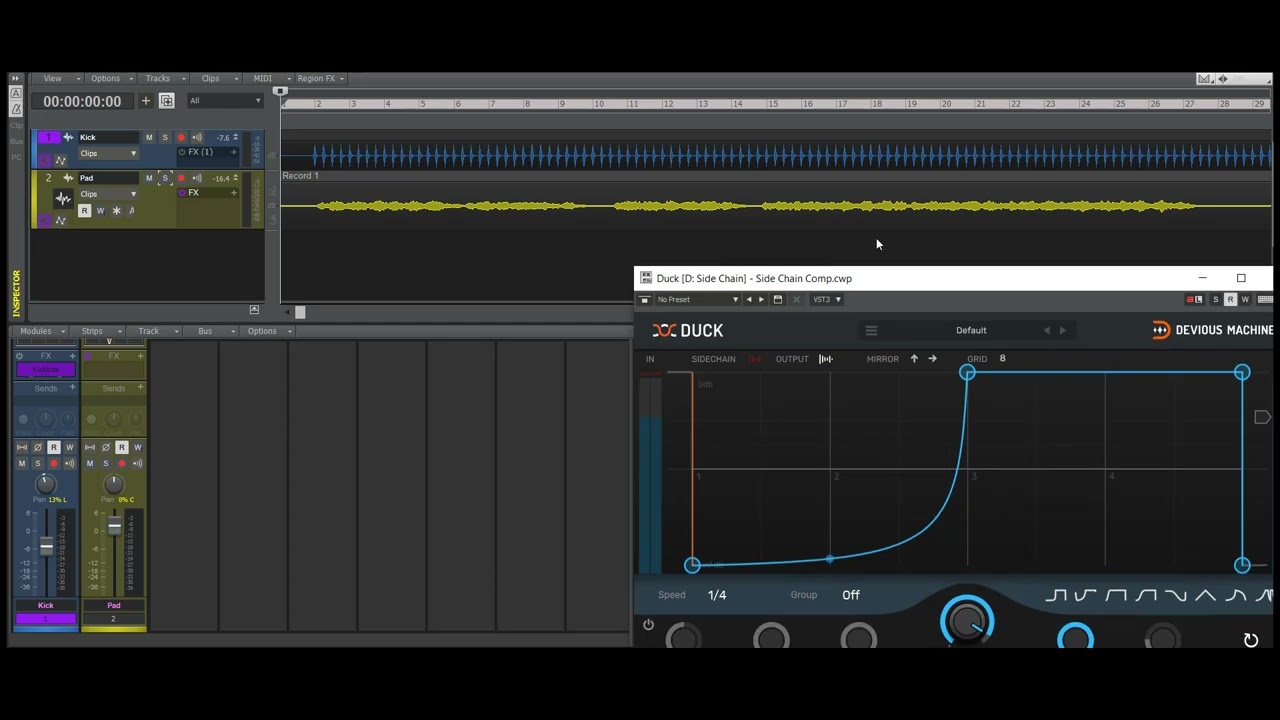Toggle the Kick track FX (1) bin power
1280x720 pixels.
(182, 152)
